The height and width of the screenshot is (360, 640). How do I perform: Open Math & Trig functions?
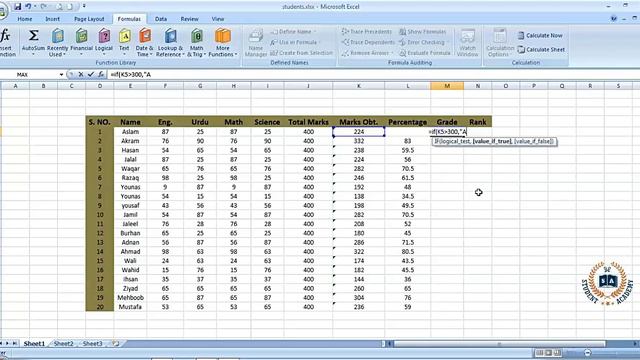[x=196, y=42]
